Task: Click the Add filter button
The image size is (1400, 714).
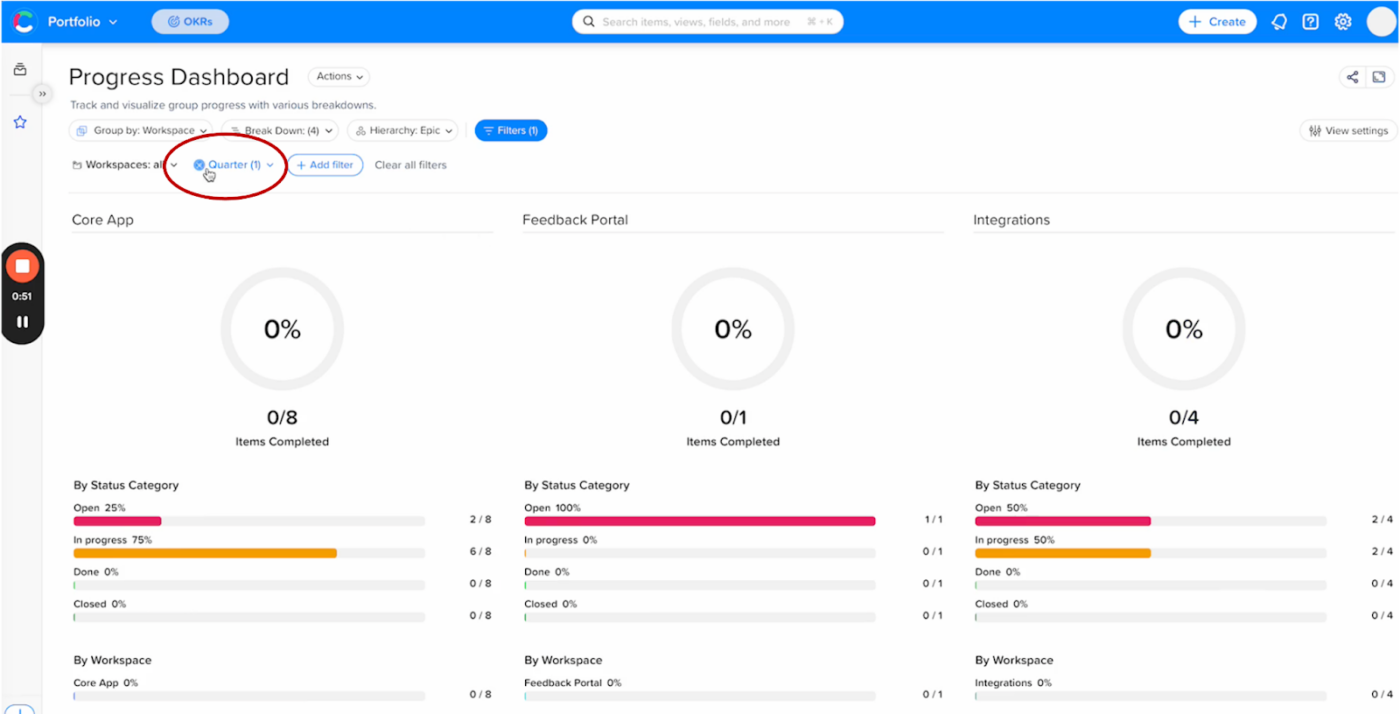Action: [325, 165]
